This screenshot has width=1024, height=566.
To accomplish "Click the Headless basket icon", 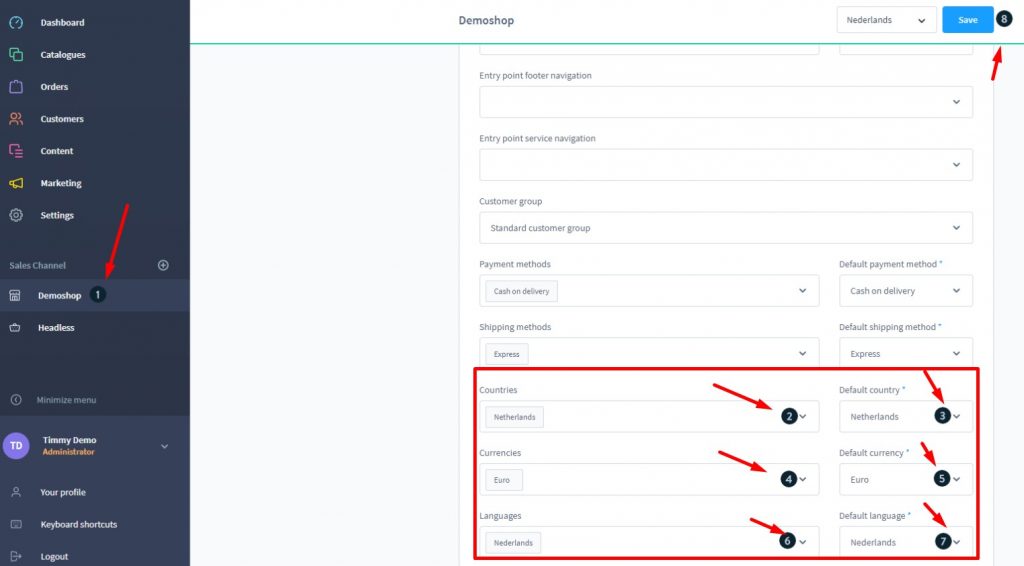I will click(x=16, y=327).
